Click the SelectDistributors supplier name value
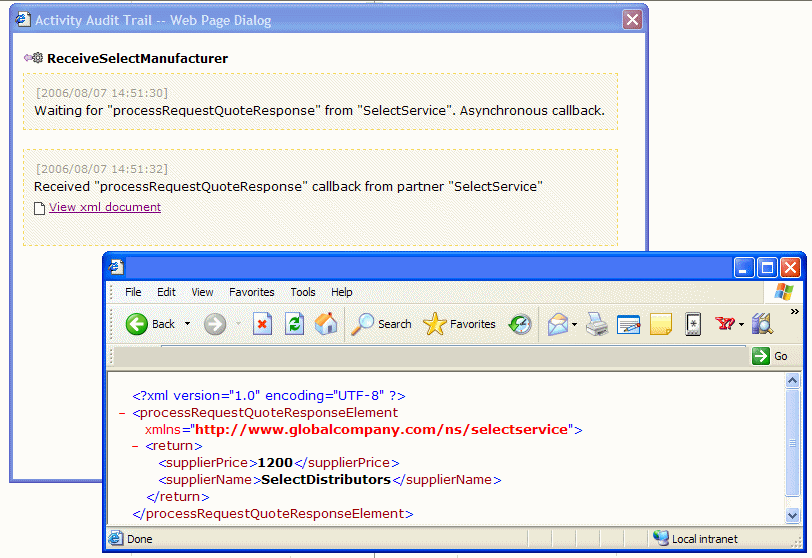Image resolution: width=812 pixels, height=558 pixels. pyautogui.click(x=326, y=480)
